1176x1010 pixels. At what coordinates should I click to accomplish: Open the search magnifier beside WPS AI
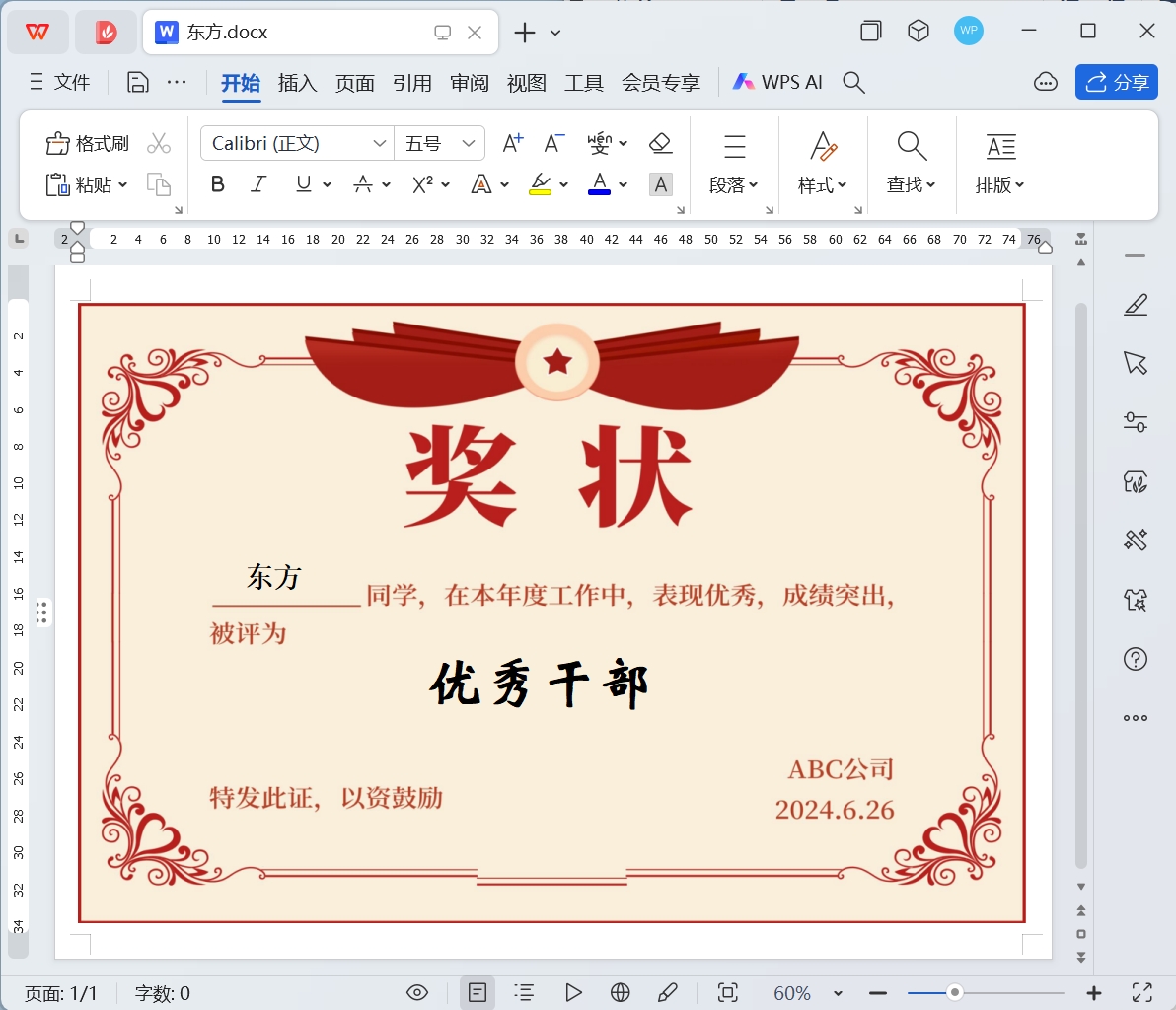[854, 83]
